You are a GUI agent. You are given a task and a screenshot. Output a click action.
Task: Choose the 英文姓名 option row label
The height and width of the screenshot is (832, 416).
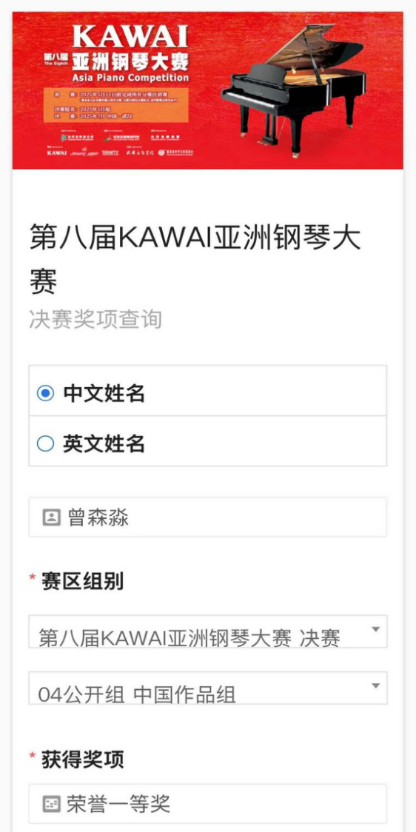[104, 444]
